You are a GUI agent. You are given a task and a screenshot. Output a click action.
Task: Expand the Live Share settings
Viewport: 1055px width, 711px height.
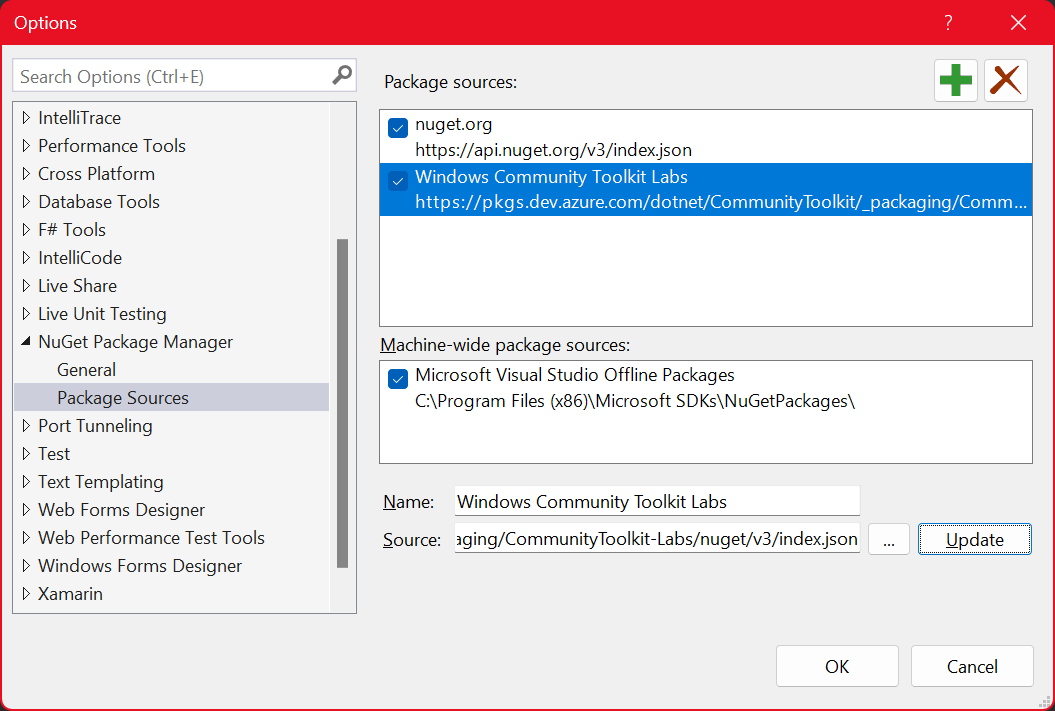point(25,285)
